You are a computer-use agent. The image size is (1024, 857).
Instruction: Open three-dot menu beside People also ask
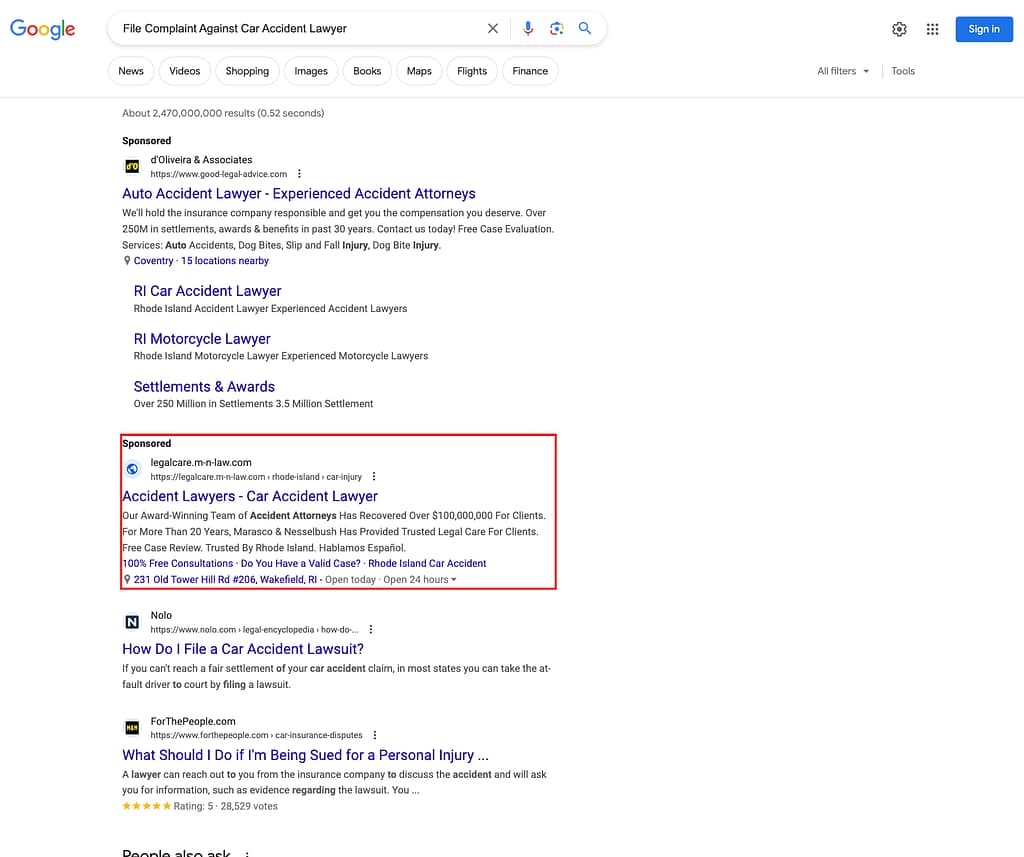tap(247, 852)
